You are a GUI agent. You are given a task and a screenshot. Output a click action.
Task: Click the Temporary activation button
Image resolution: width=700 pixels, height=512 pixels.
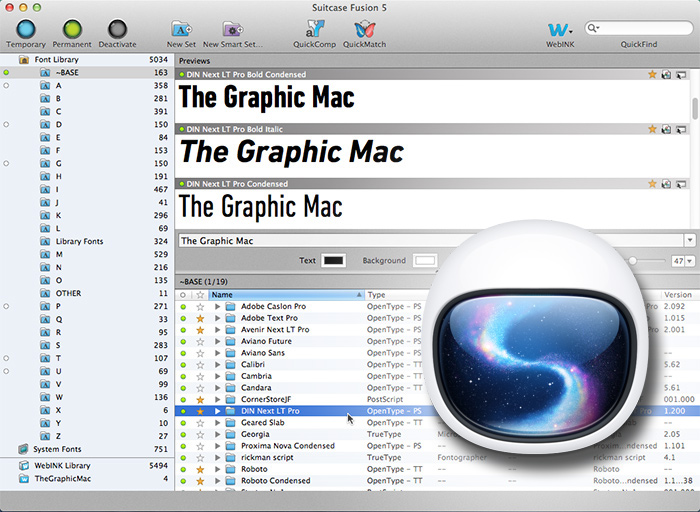pyautogui.click(x=26, y=29)
